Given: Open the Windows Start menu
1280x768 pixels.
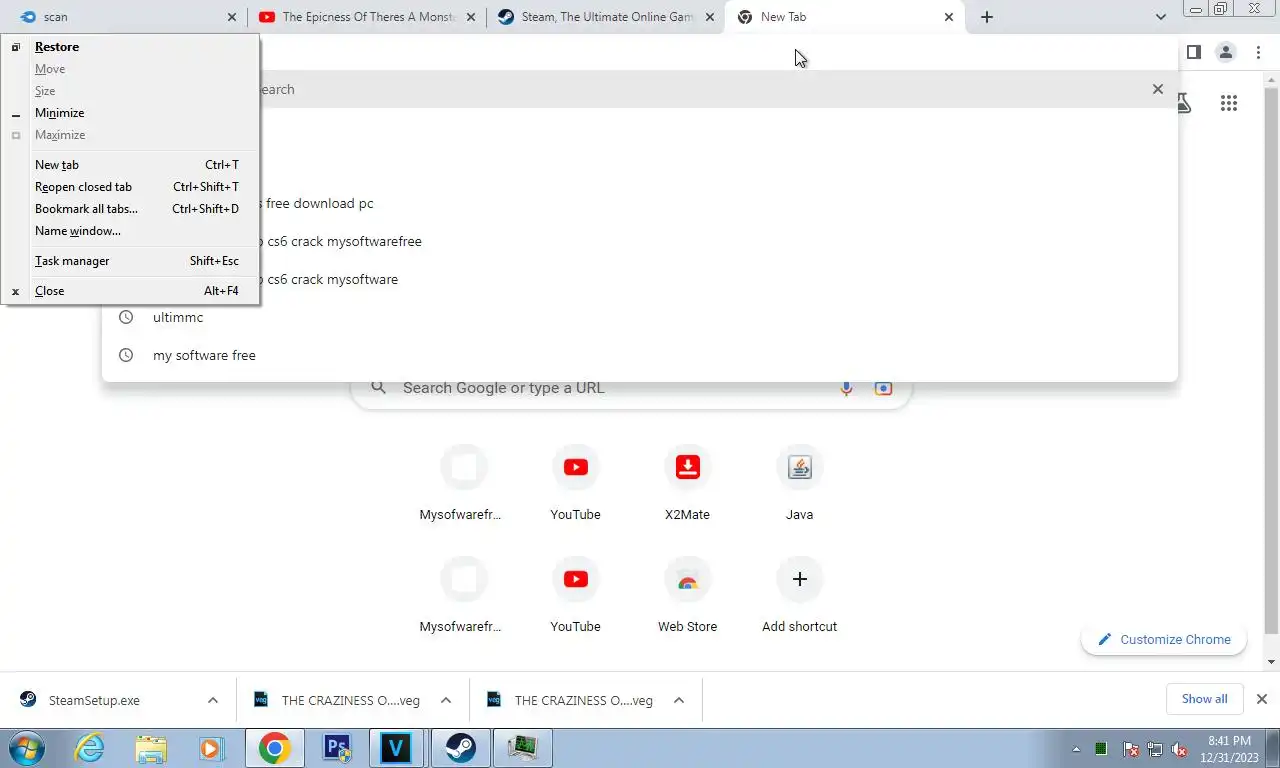Looking at the screenshot, I should 27,748.
